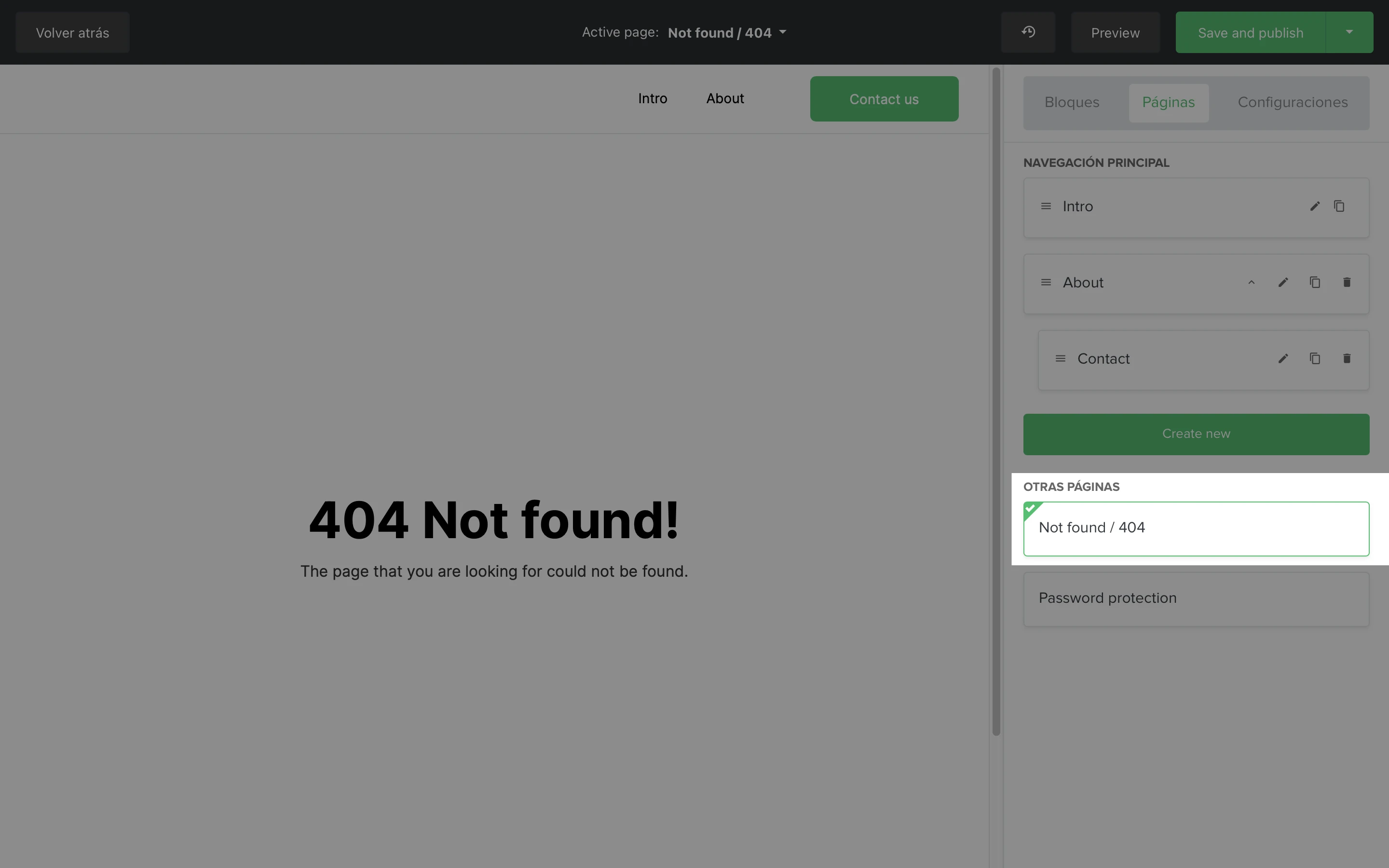Click the Intro link in preview navigation

click(653, 99)
